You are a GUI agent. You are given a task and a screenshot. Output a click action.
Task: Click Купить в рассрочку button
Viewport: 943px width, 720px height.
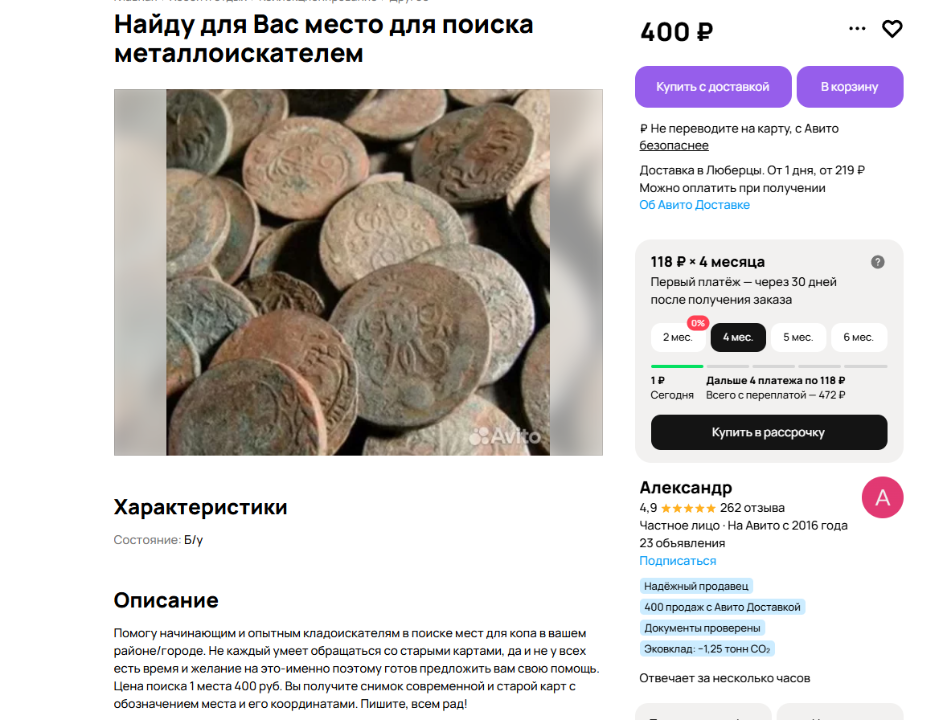pyautogui.click(x=769, y=432)
